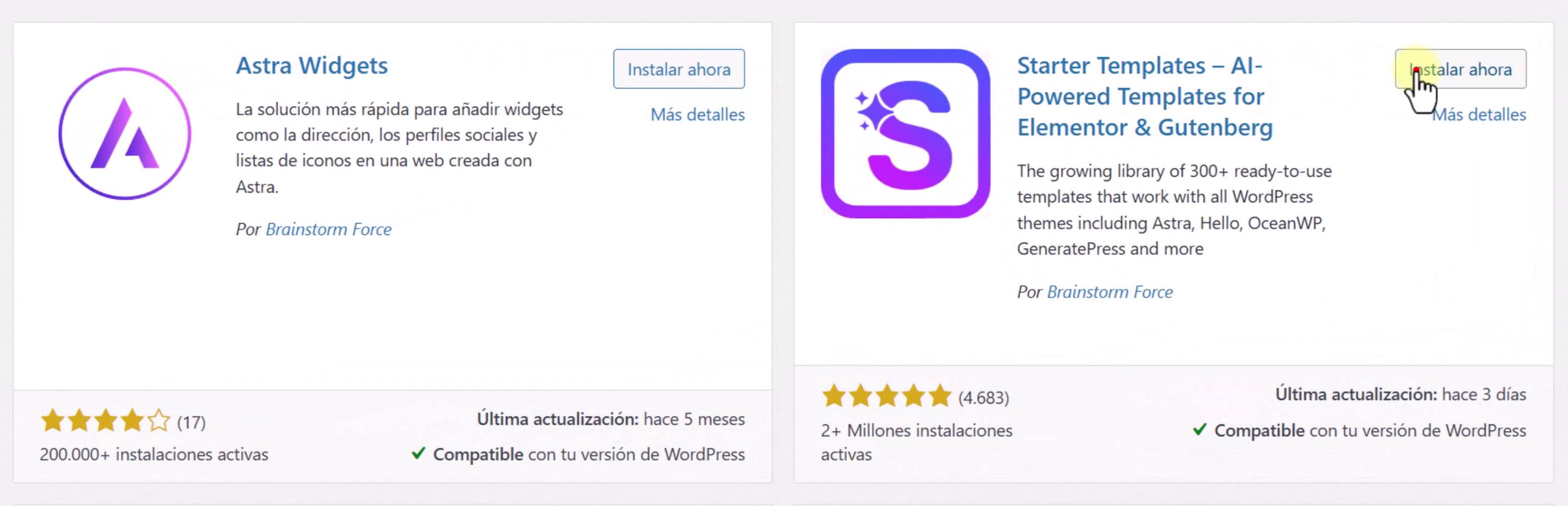Click the empty fifth star on Astra Widgets rating
The image size is (1568, 506).
coord(159,421)
